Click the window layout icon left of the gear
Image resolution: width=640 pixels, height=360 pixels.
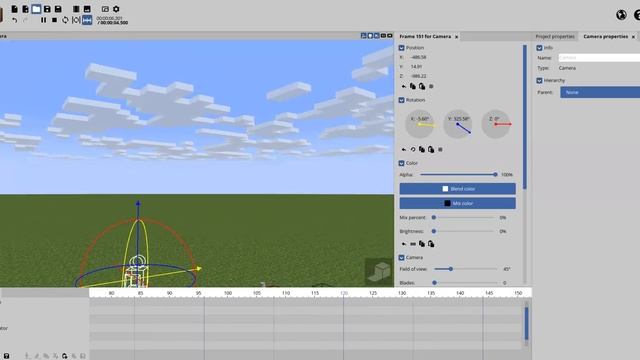(x=105, y=9)
